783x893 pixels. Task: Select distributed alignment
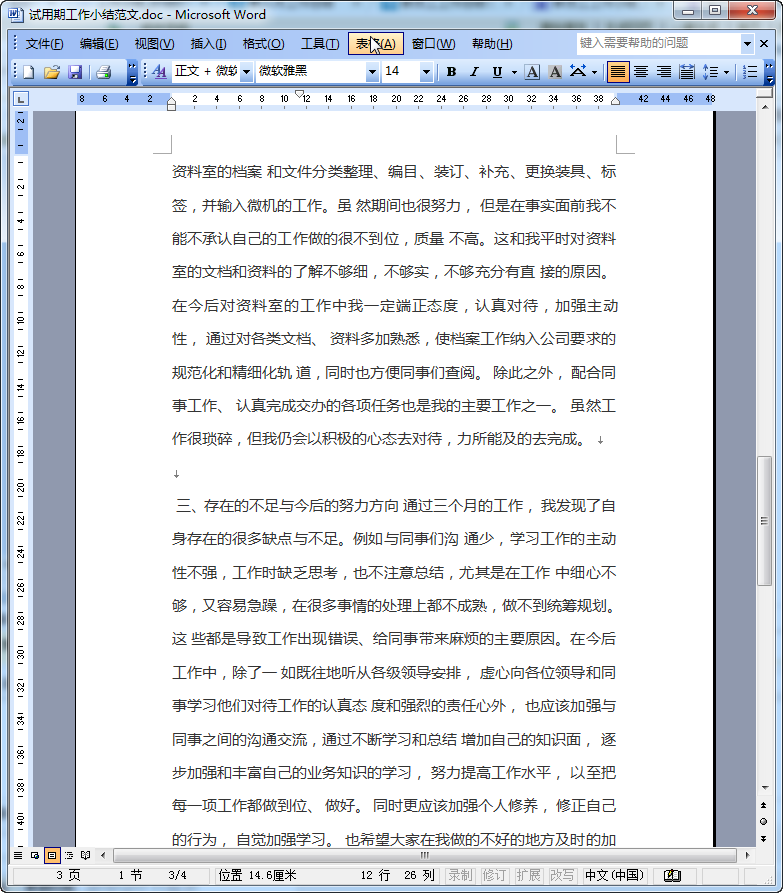687,72
